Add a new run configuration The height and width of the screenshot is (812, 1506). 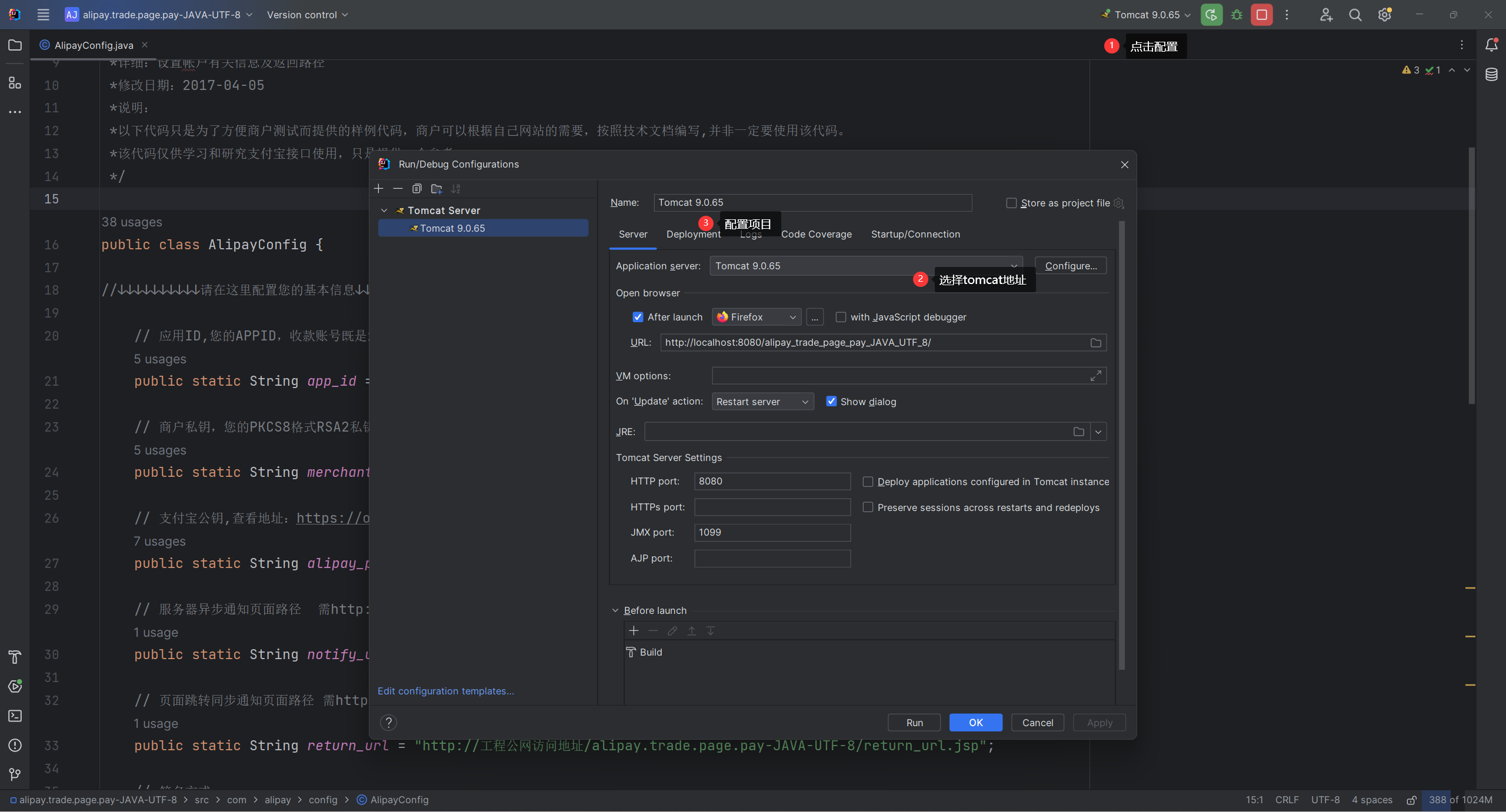(x=379, y=188)
